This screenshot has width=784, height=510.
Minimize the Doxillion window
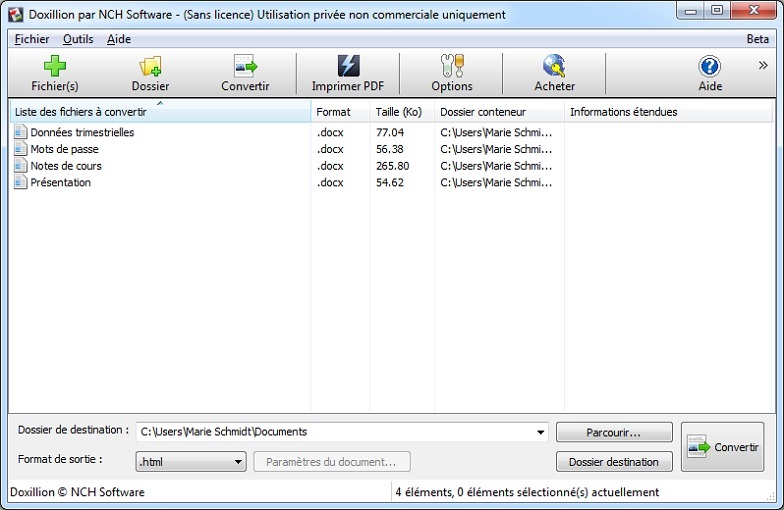pos(691,10)
